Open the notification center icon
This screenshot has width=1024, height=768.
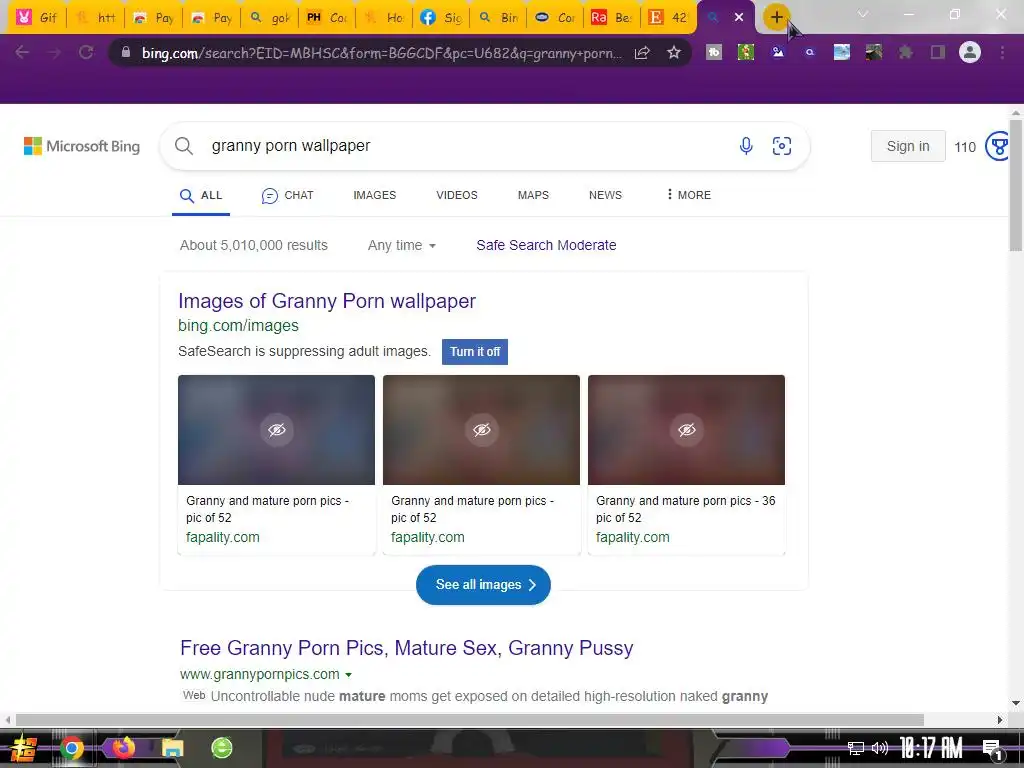pyautogui.click(x=992, y=749)
